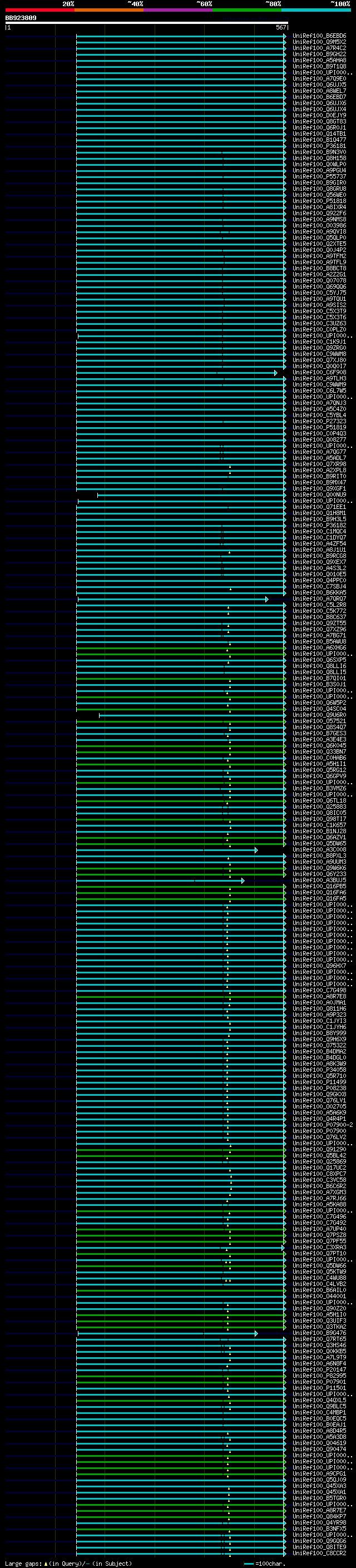The image size is (356, 1568).
Task: Click UniRef100_Q4PPC0 label
Action: coord(319,581)
